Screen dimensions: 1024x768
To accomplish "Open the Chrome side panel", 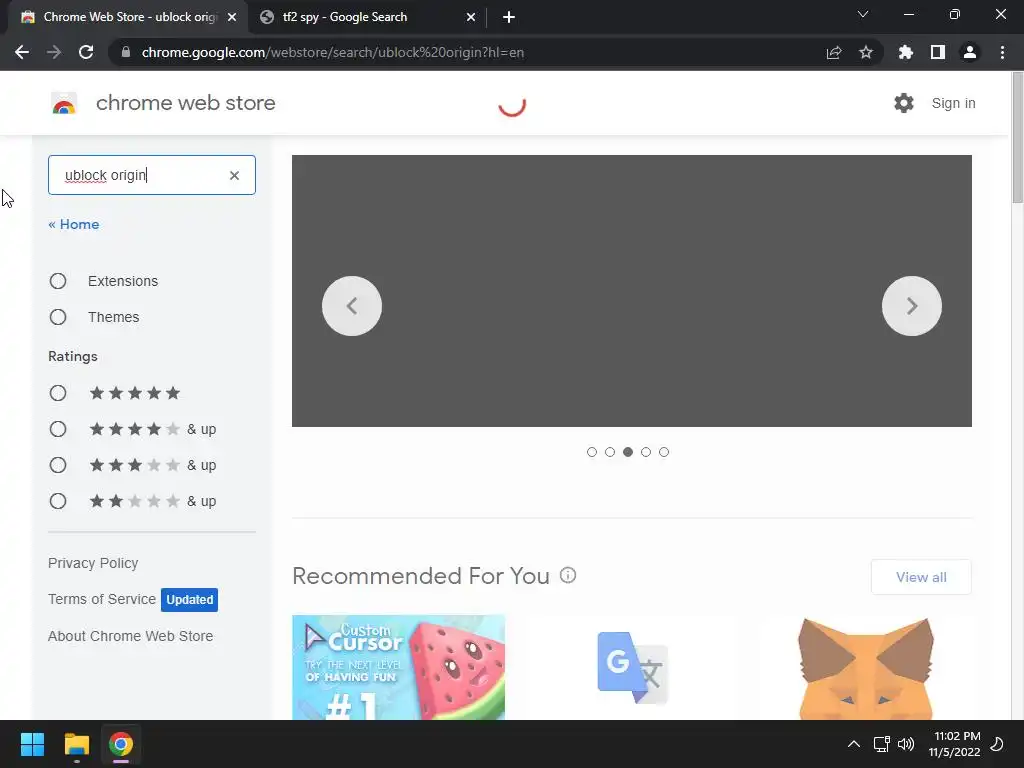I will 938,52.
